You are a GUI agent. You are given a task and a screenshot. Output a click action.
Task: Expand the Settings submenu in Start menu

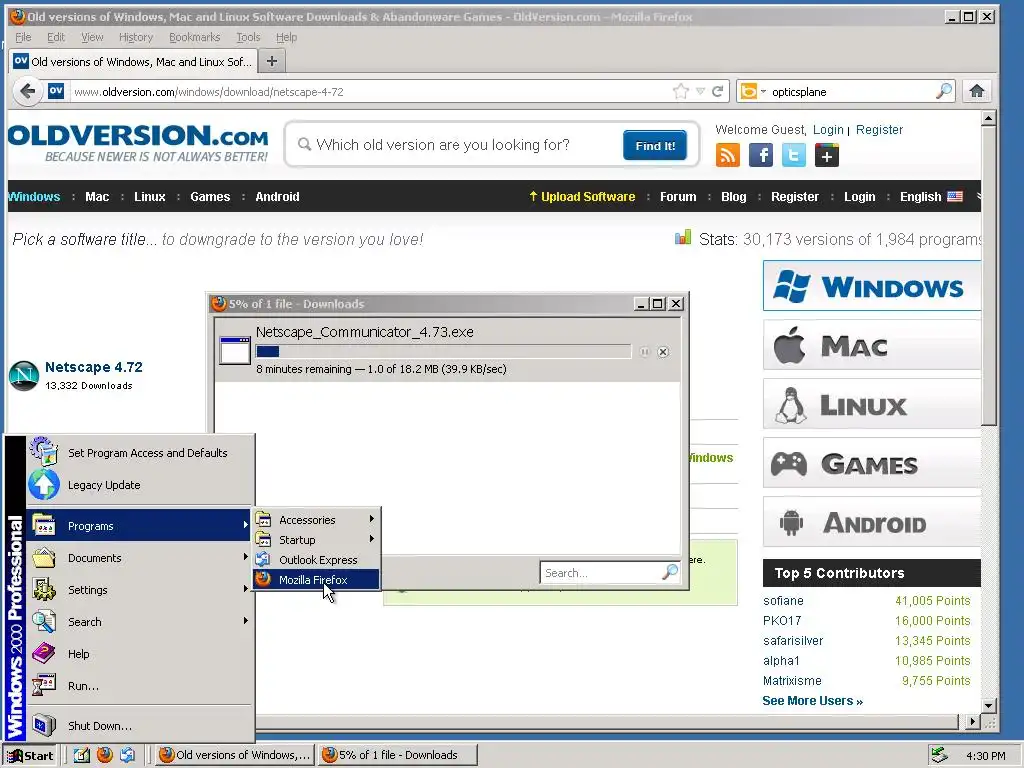[140, 590]
